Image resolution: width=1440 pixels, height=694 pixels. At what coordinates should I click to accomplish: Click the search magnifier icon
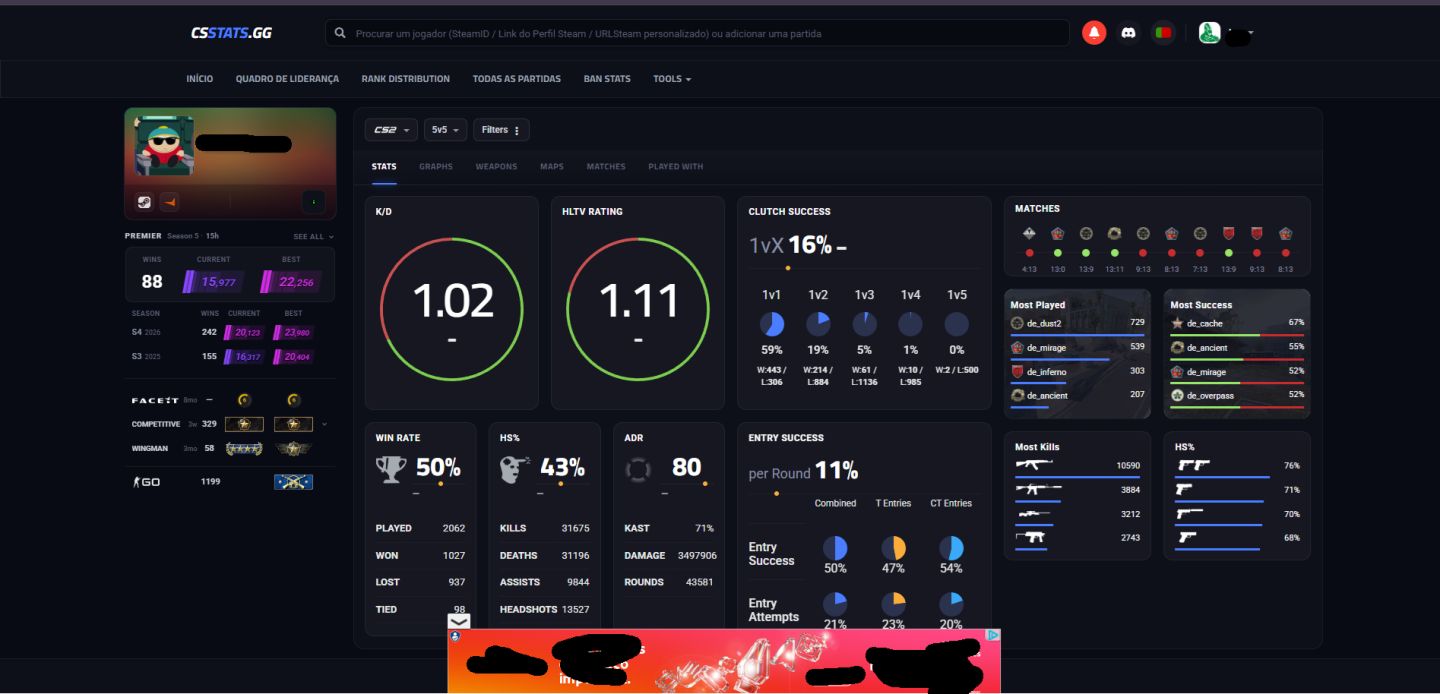click(341, 33)
